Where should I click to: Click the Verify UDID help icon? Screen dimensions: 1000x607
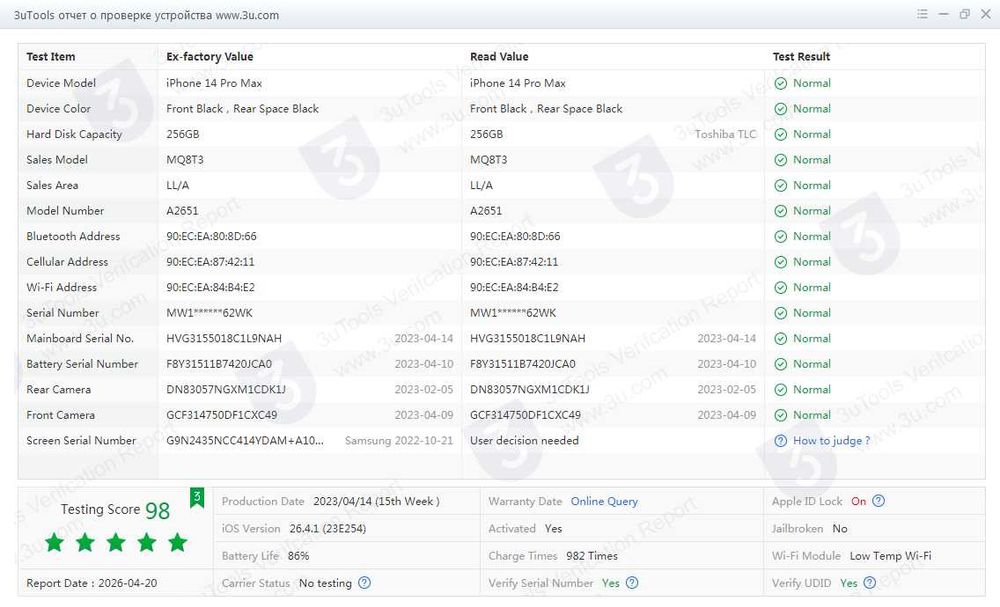point(869,583)
